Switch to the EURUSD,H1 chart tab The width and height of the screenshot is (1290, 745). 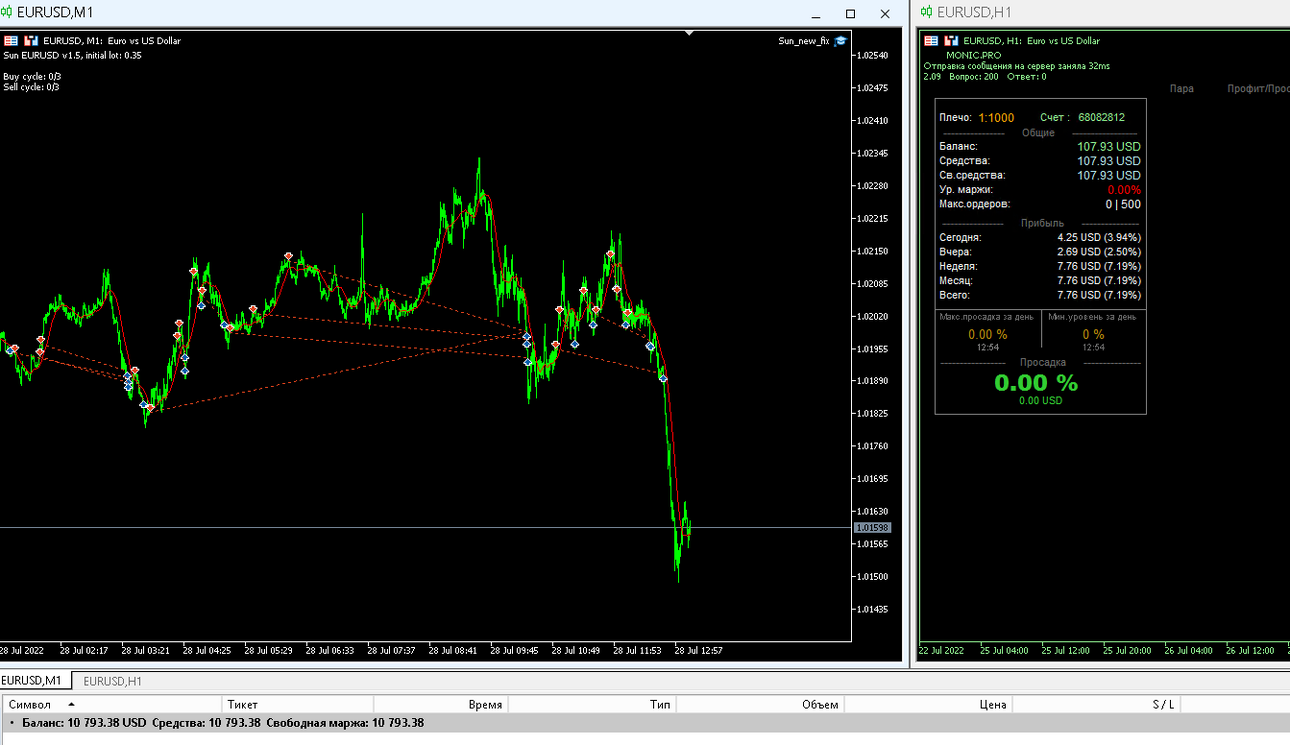pos(112,681)
